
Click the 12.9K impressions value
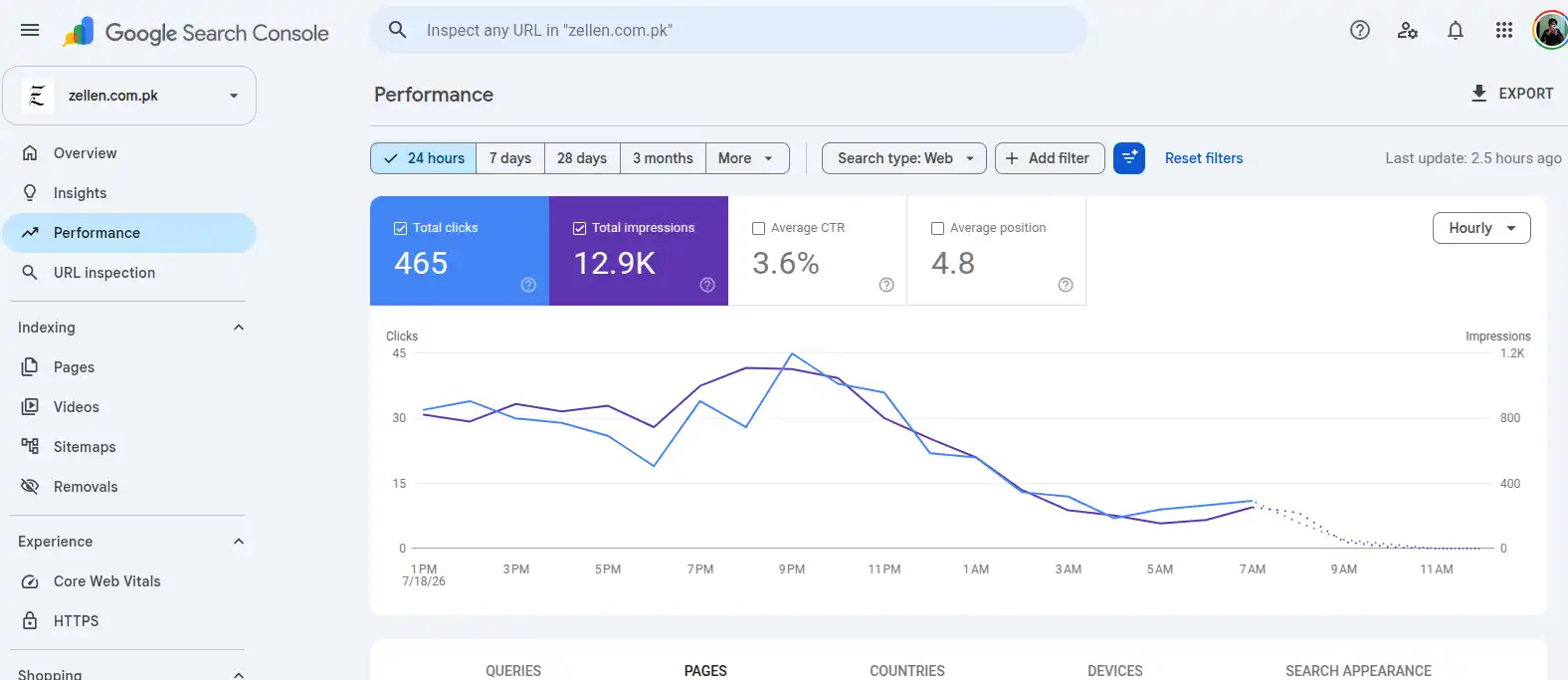click(615, 263)
